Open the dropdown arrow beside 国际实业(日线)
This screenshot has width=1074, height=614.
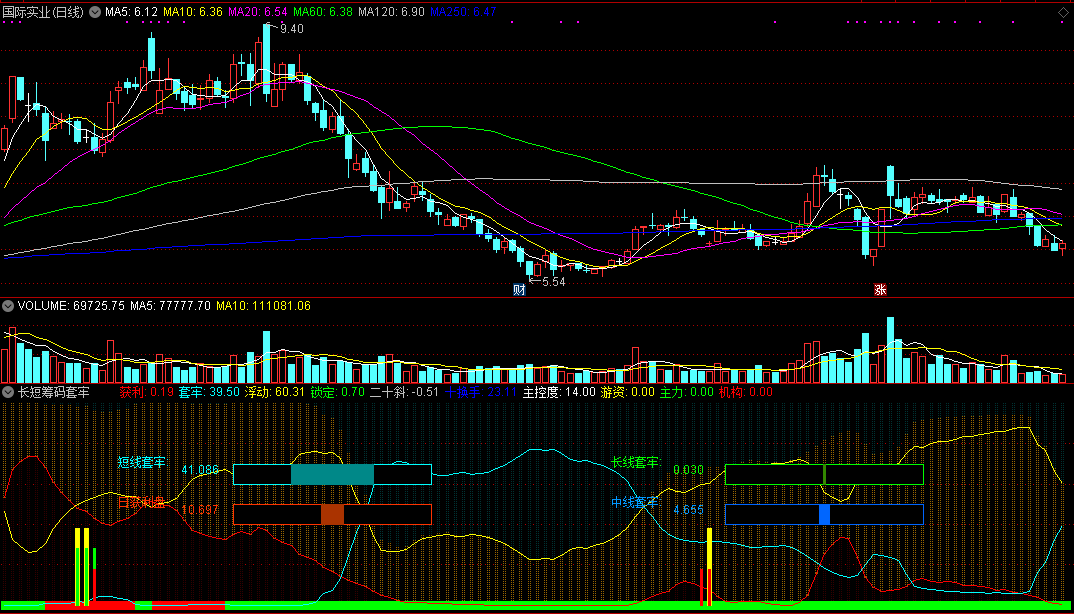[95, 12]
